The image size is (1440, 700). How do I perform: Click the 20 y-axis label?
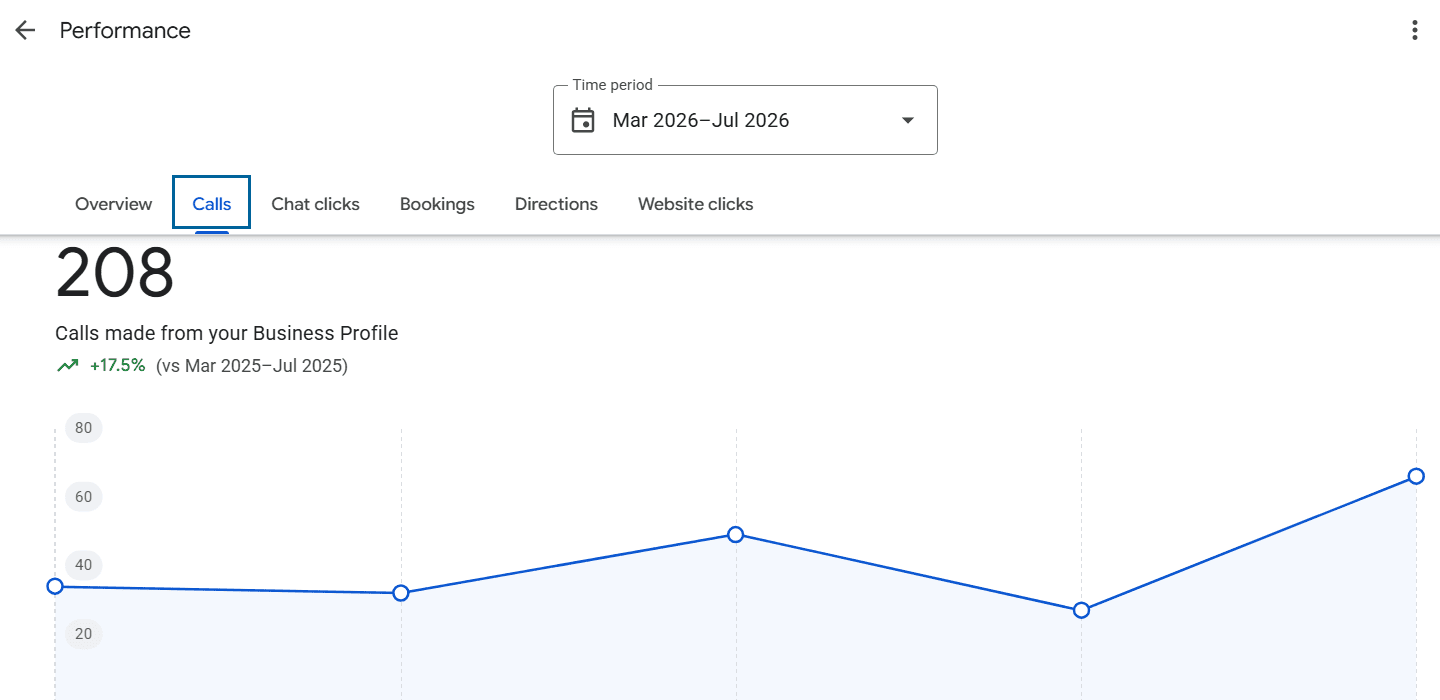(84, 634)
